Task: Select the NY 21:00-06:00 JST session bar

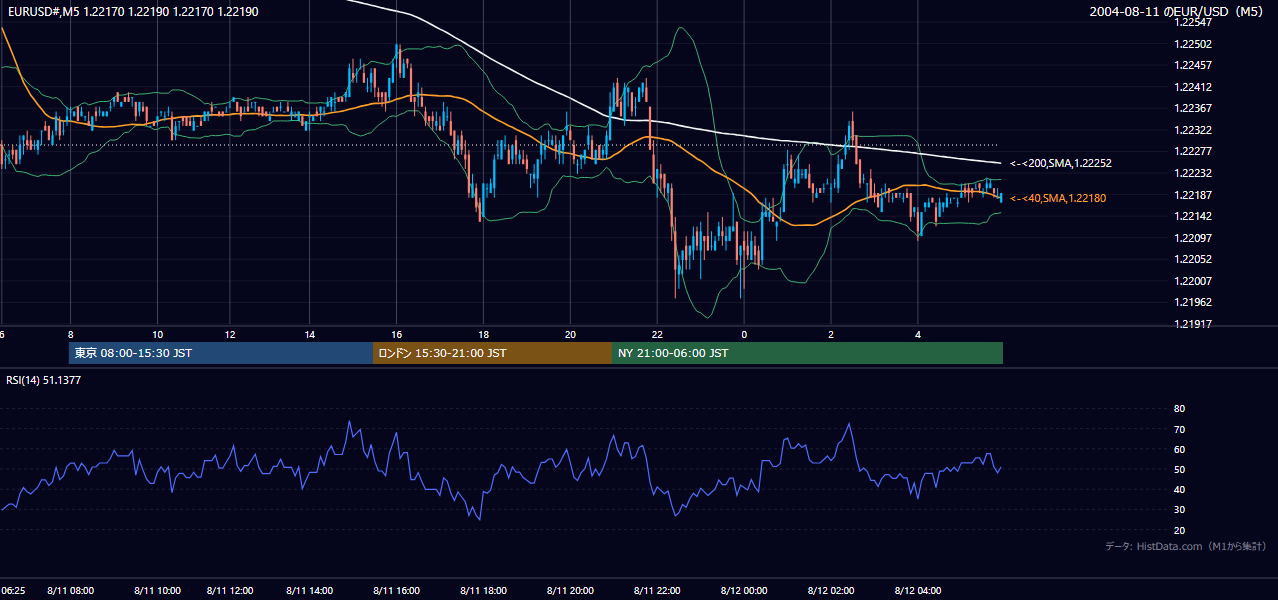Action: click(807, 353)
